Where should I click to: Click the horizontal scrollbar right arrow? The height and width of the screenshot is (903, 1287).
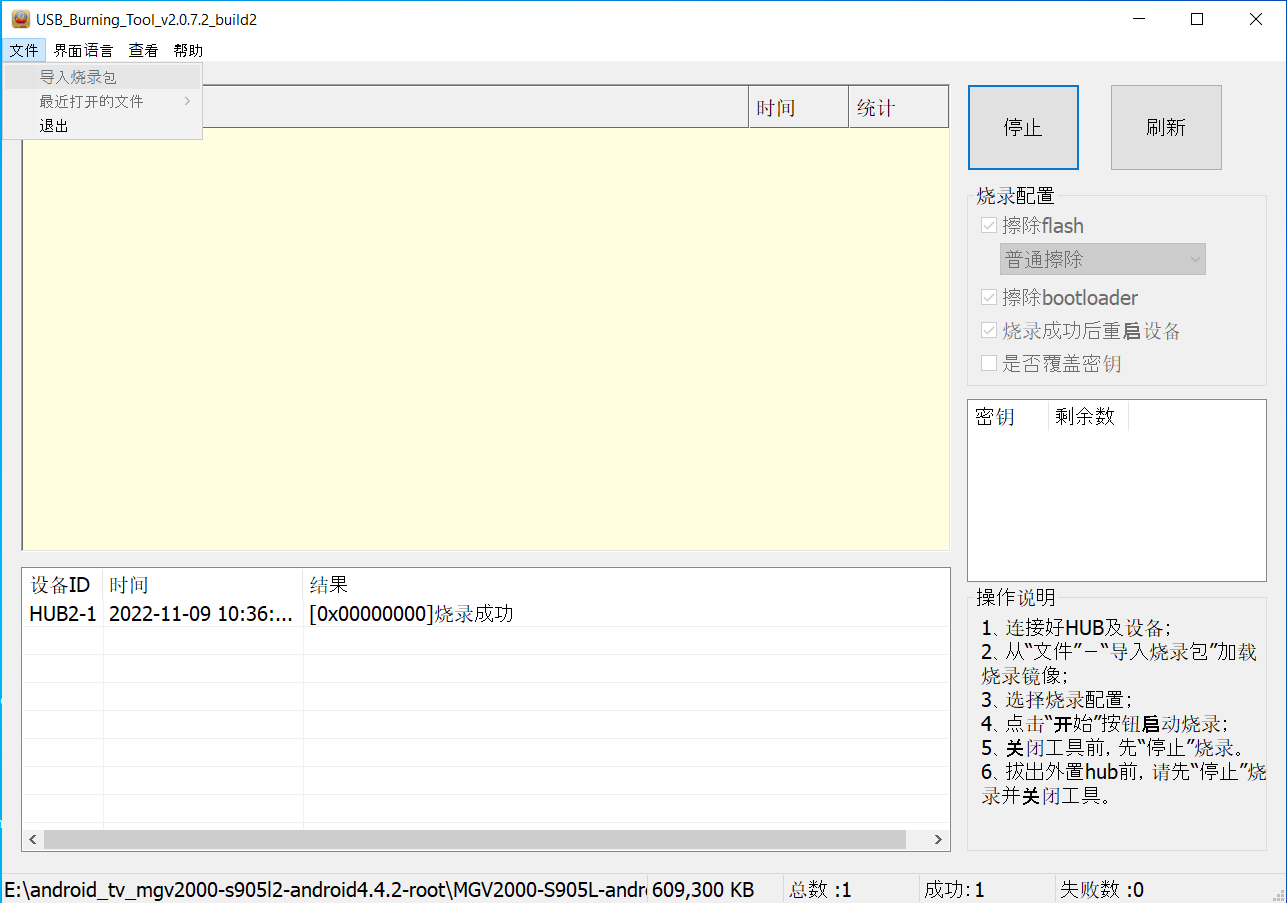coord(938,839)
